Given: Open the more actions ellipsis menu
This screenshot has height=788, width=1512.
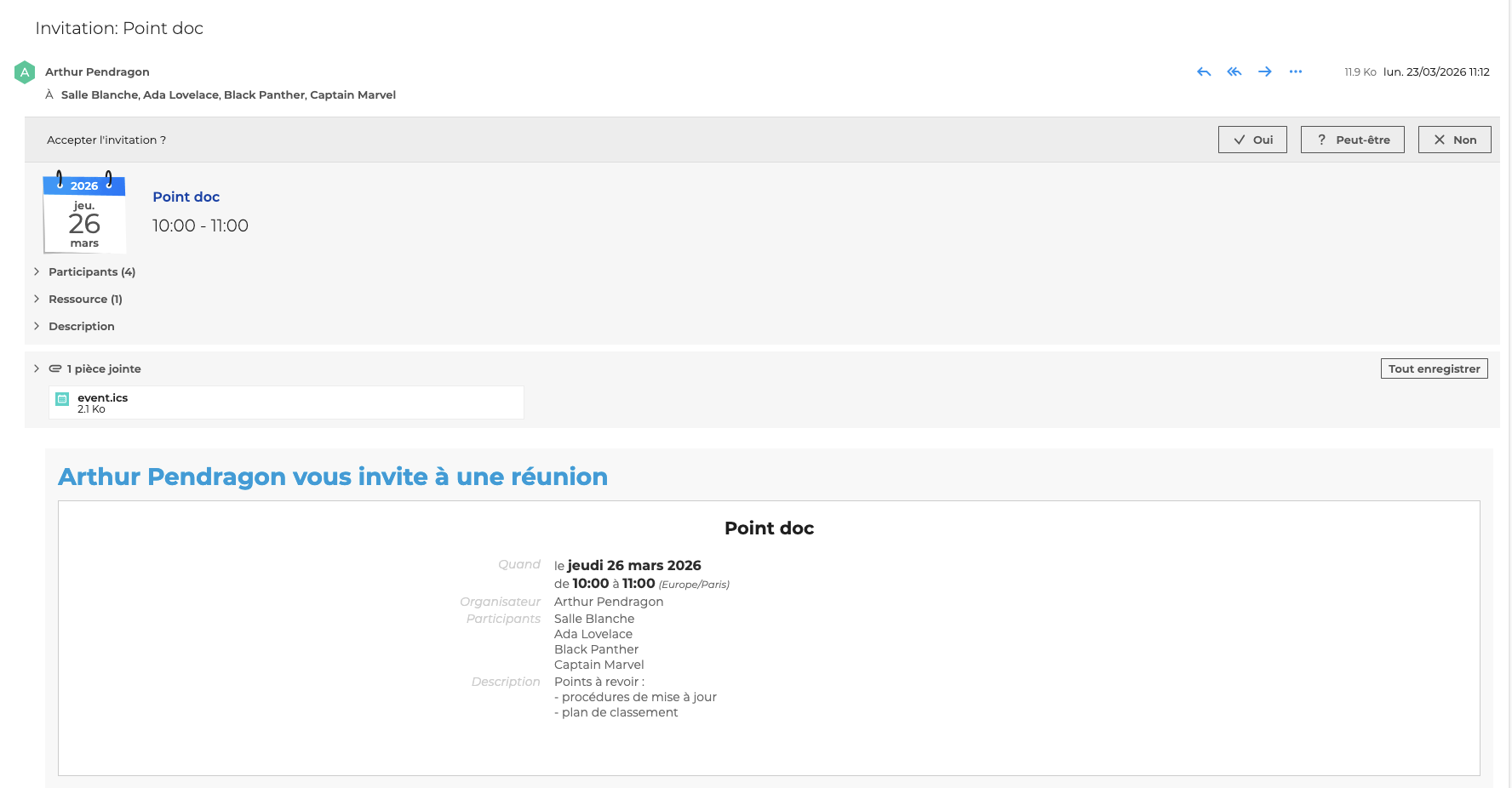Looking at the screenshot, I should click(1296, 72).
